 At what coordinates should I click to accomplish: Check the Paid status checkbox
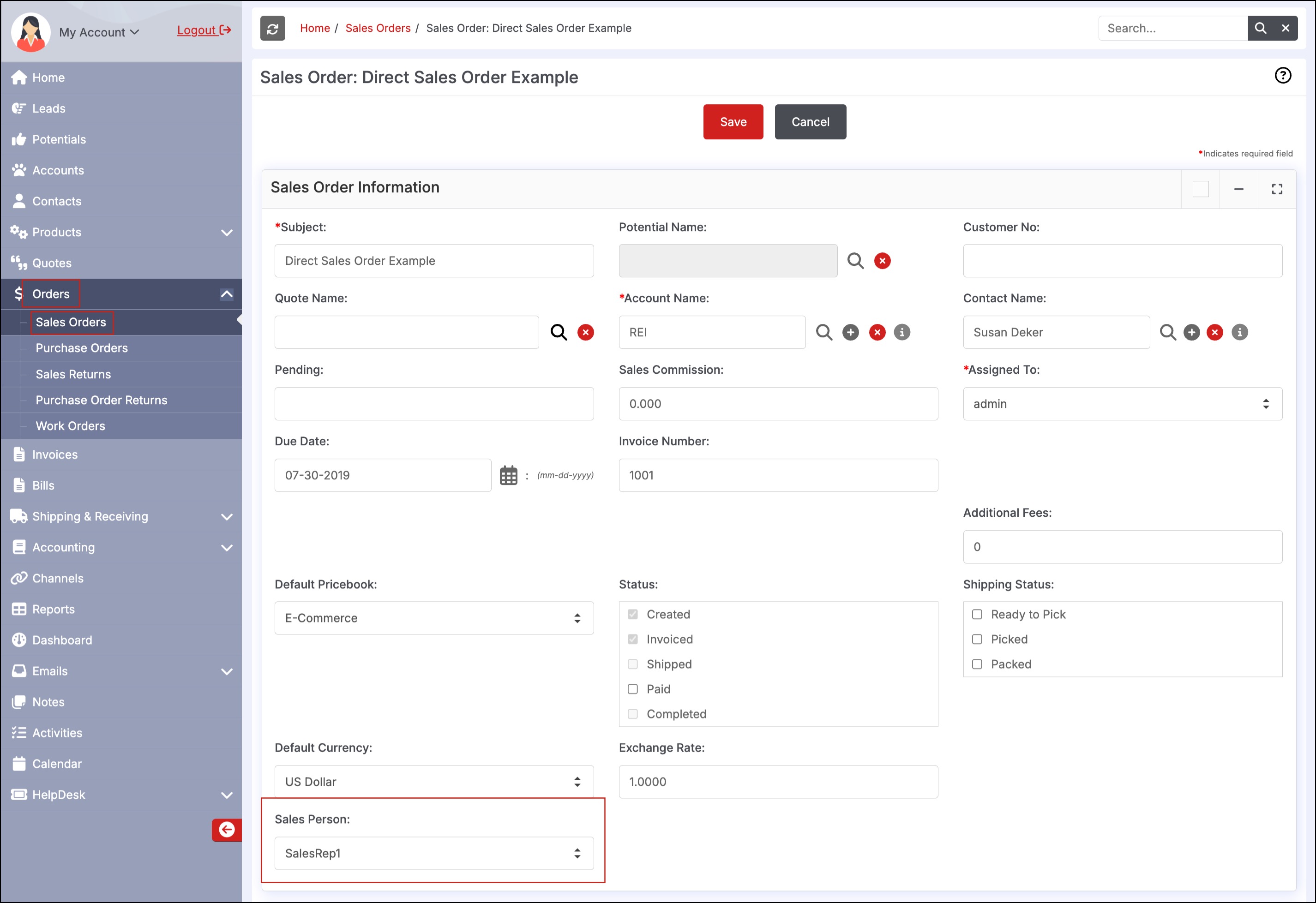tap(632, 689)
